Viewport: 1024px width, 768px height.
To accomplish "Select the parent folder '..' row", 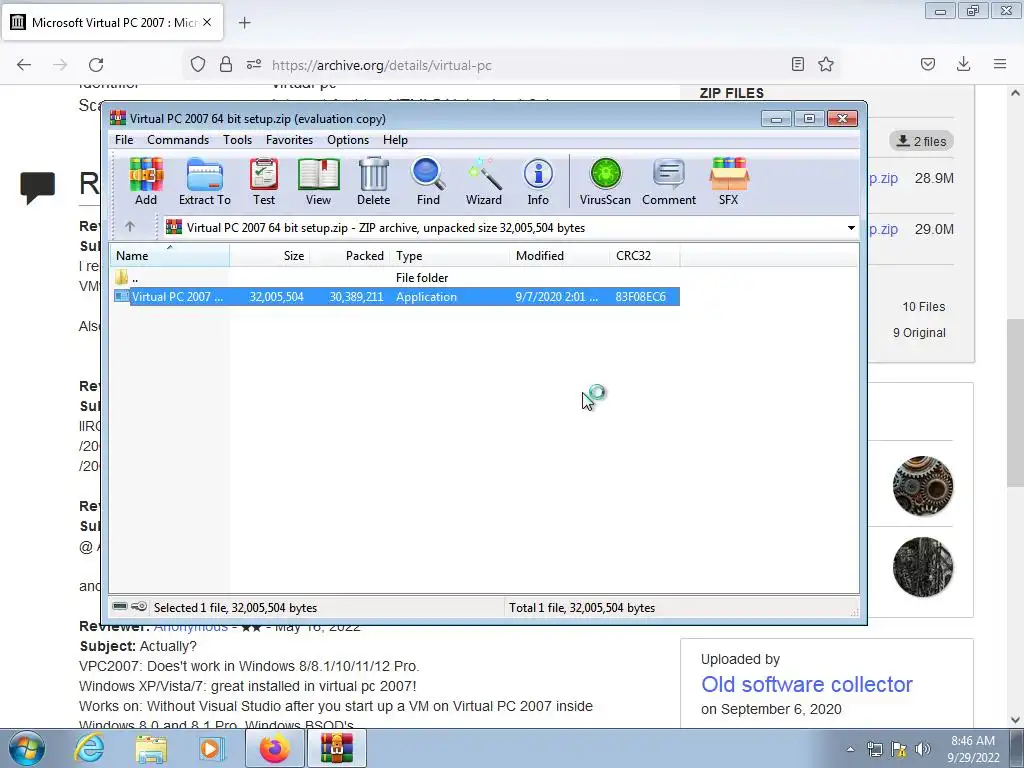I will point(396,278).
